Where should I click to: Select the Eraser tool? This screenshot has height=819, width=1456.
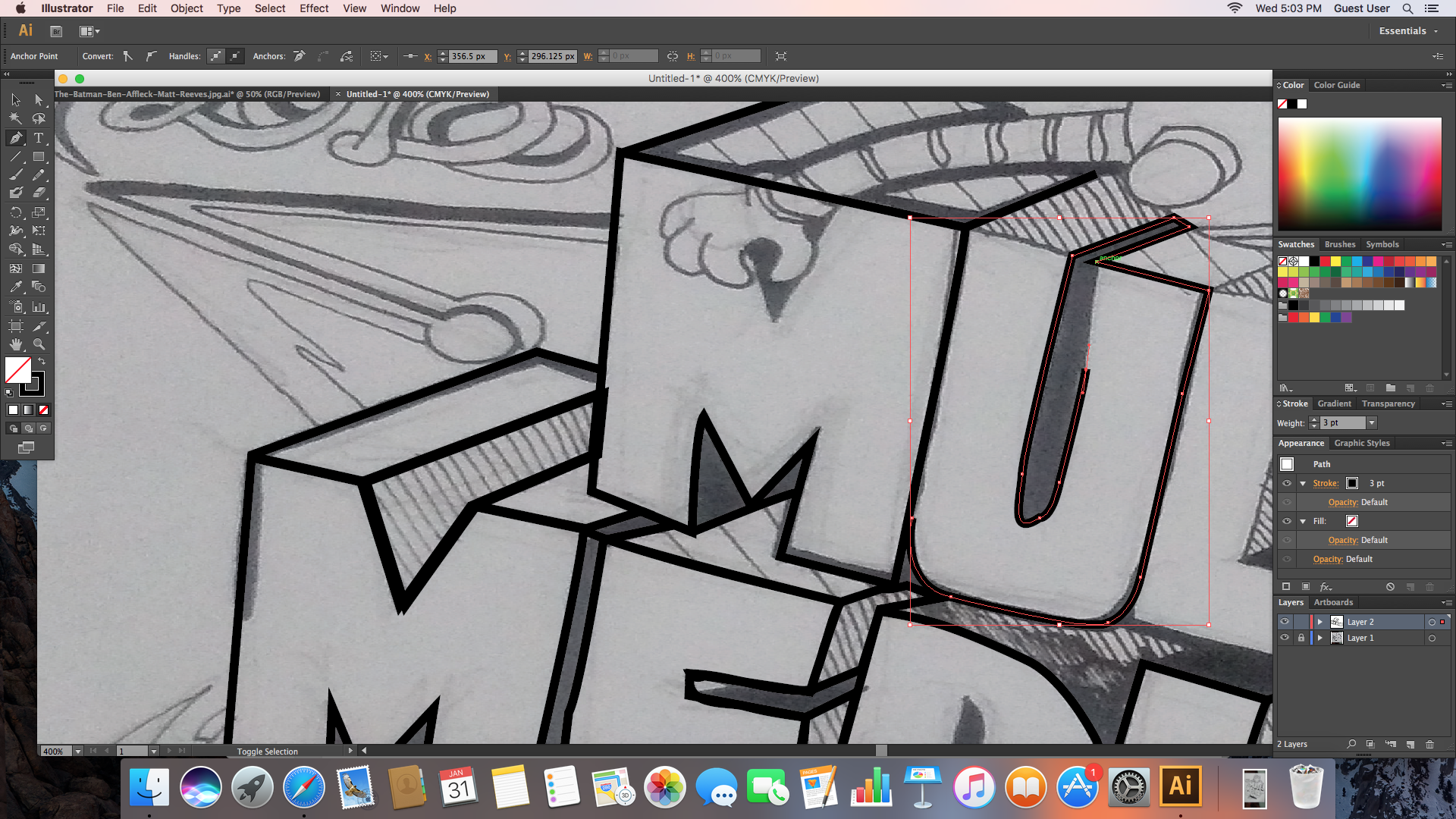point(39,193)
